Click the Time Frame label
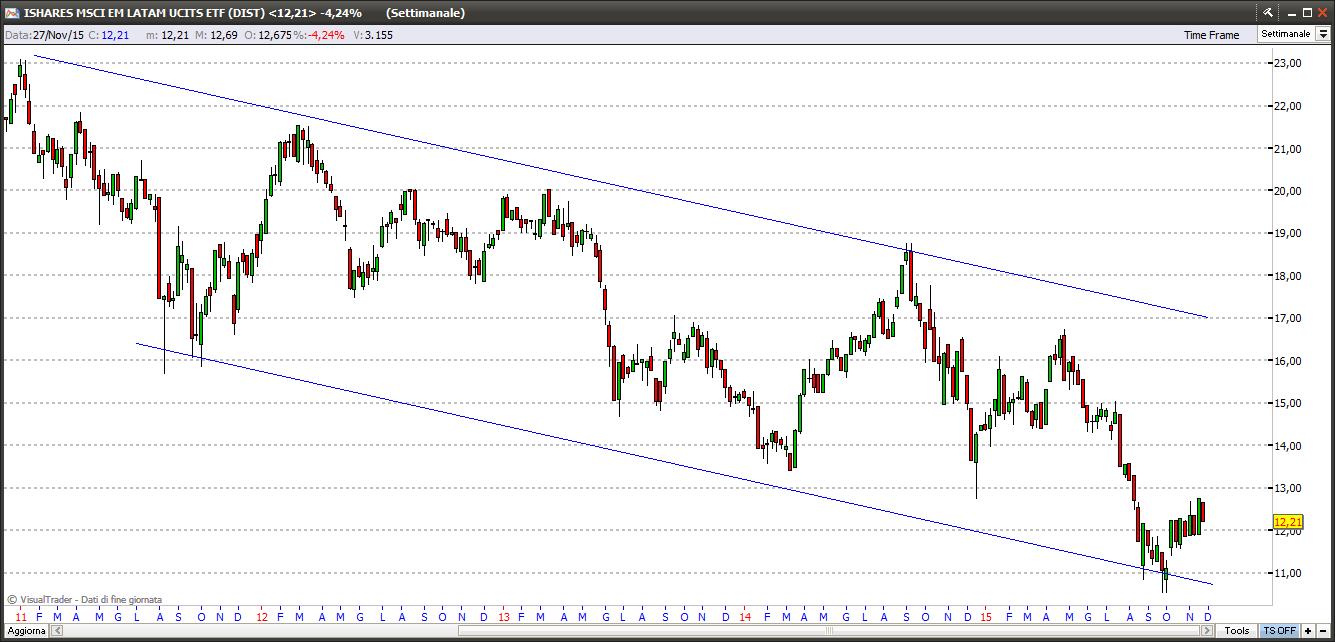This screenshot has height=642, width=1335. pos(1211,35)
